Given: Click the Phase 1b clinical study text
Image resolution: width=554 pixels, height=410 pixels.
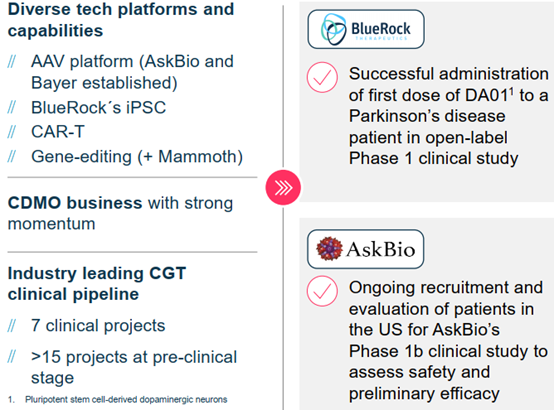Looking at the screenshot, I should 438,351.
